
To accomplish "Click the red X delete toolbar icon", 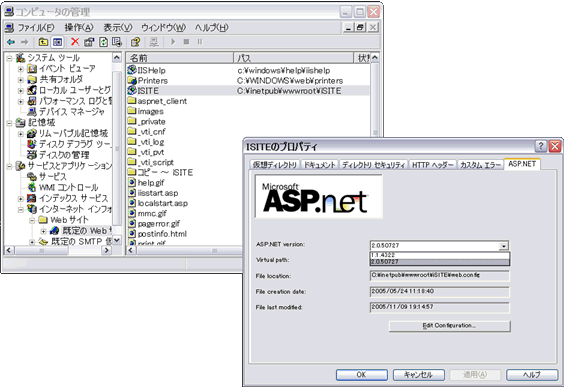I will pyautogui.click(x=75, y=42).
